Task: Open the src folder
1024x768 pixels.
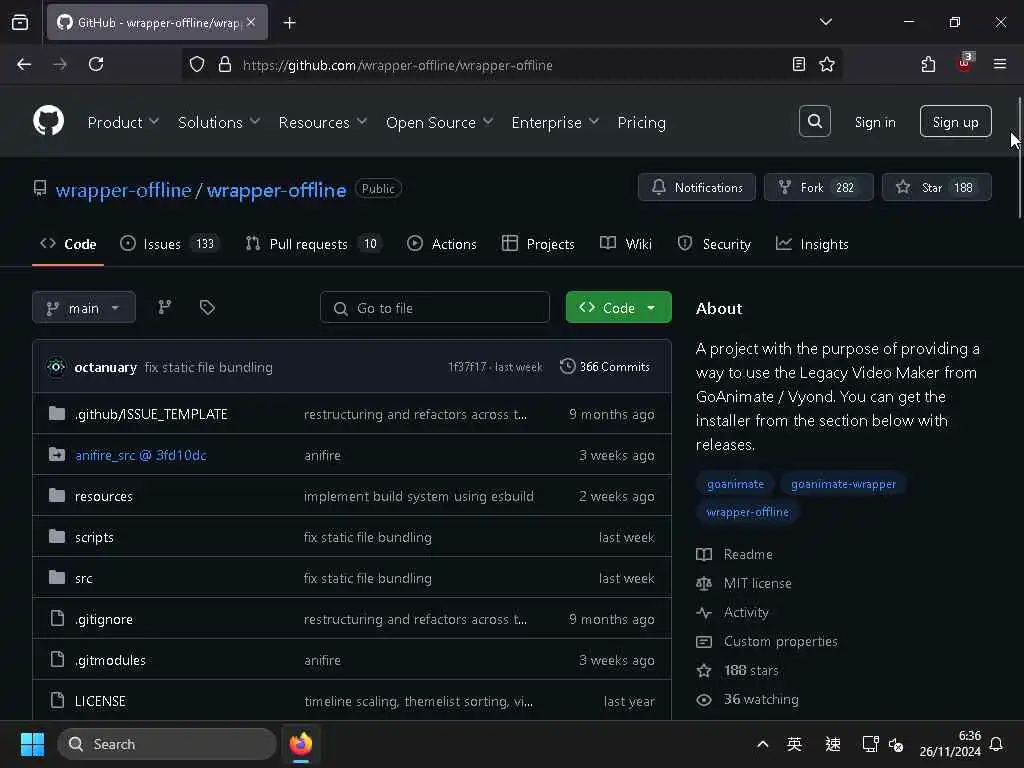Action: point(84,579)
